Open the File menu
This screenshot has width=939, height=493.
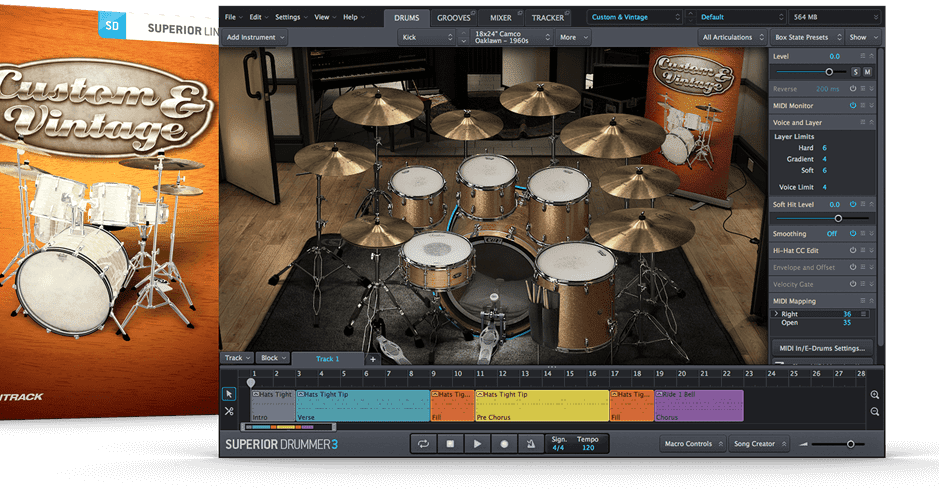click(x=233, y=17)
